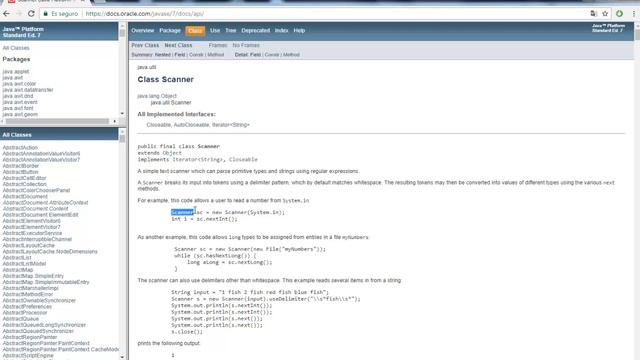The height and width of the screenshot is (360, 640).
Task: Go to Next Class link
Action: point(178,45)
